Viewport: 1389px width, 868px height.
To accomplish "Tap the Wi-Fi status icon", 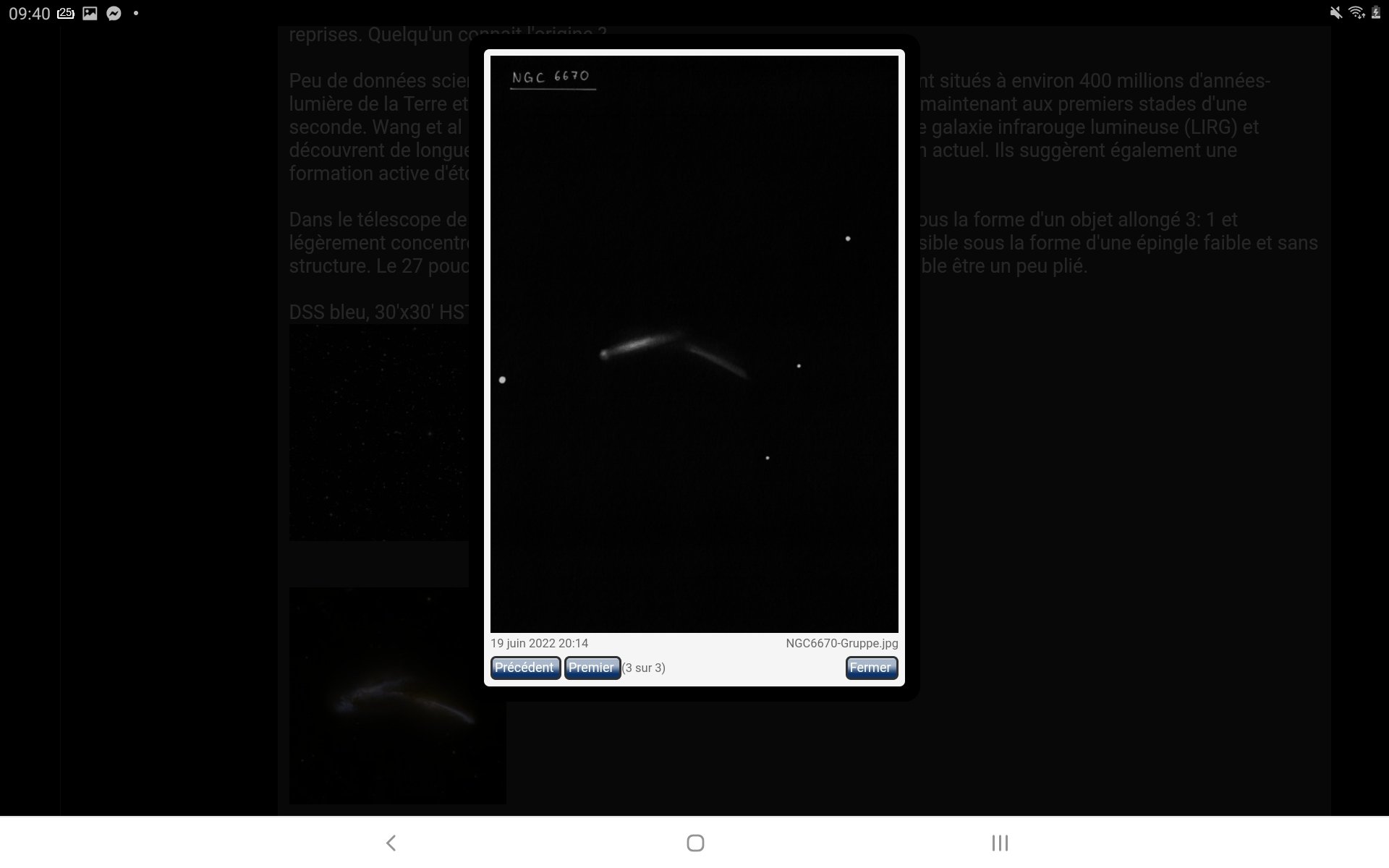I will [x=1356, y=12].
